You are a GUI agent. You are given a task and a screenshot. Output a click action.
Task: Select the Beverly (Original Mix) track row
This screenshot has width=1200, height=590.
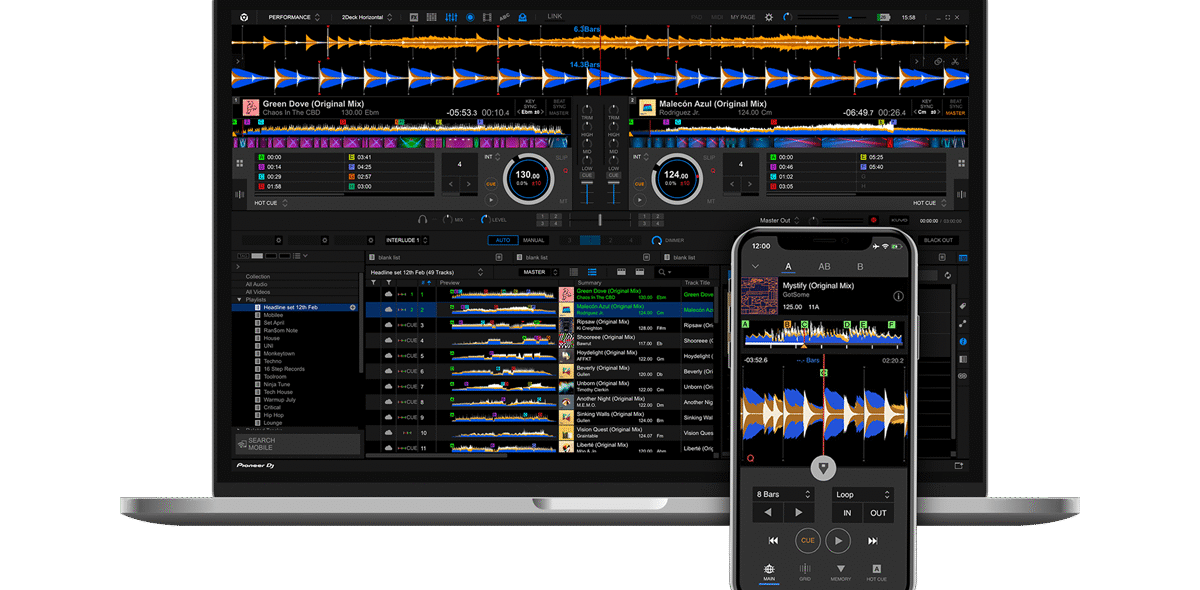coord(540,371)
